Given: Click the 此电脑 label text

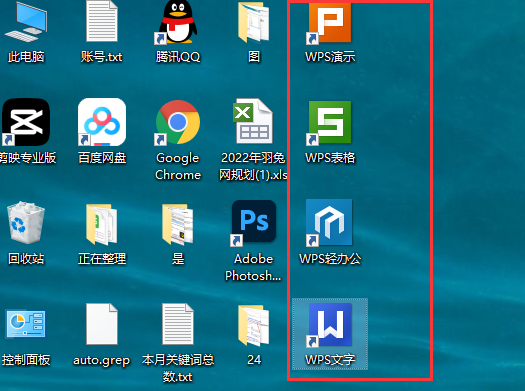Looking at the screenshot, I should [26, 57].
